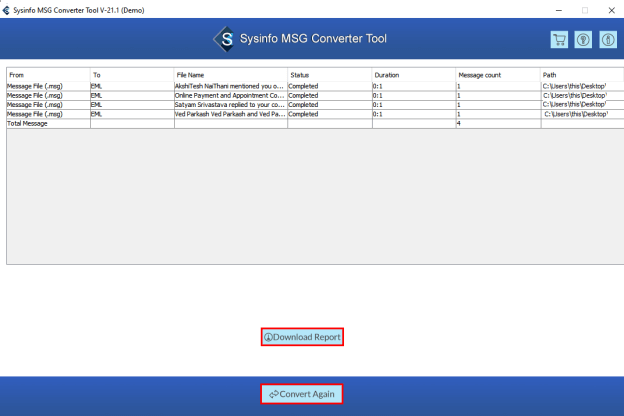
Task: Select the AkshiTesh NaiThani file row
Action: point(229,86)
